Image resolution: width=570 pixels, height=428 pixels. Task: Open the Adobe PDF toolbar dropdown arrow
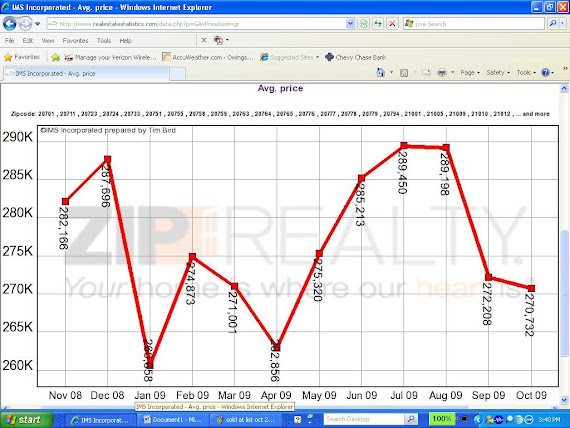point(228,40)
